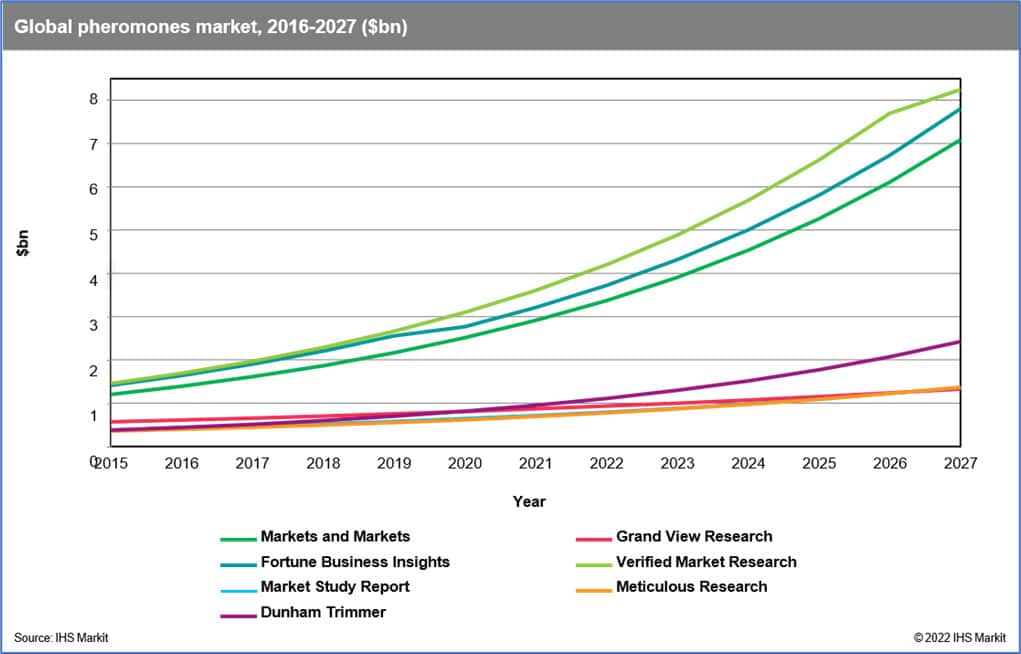The width and height of the screenshot is (1021, 654).
Task: Select the Dunham Trimmer legend text
Action: (323, 612)
